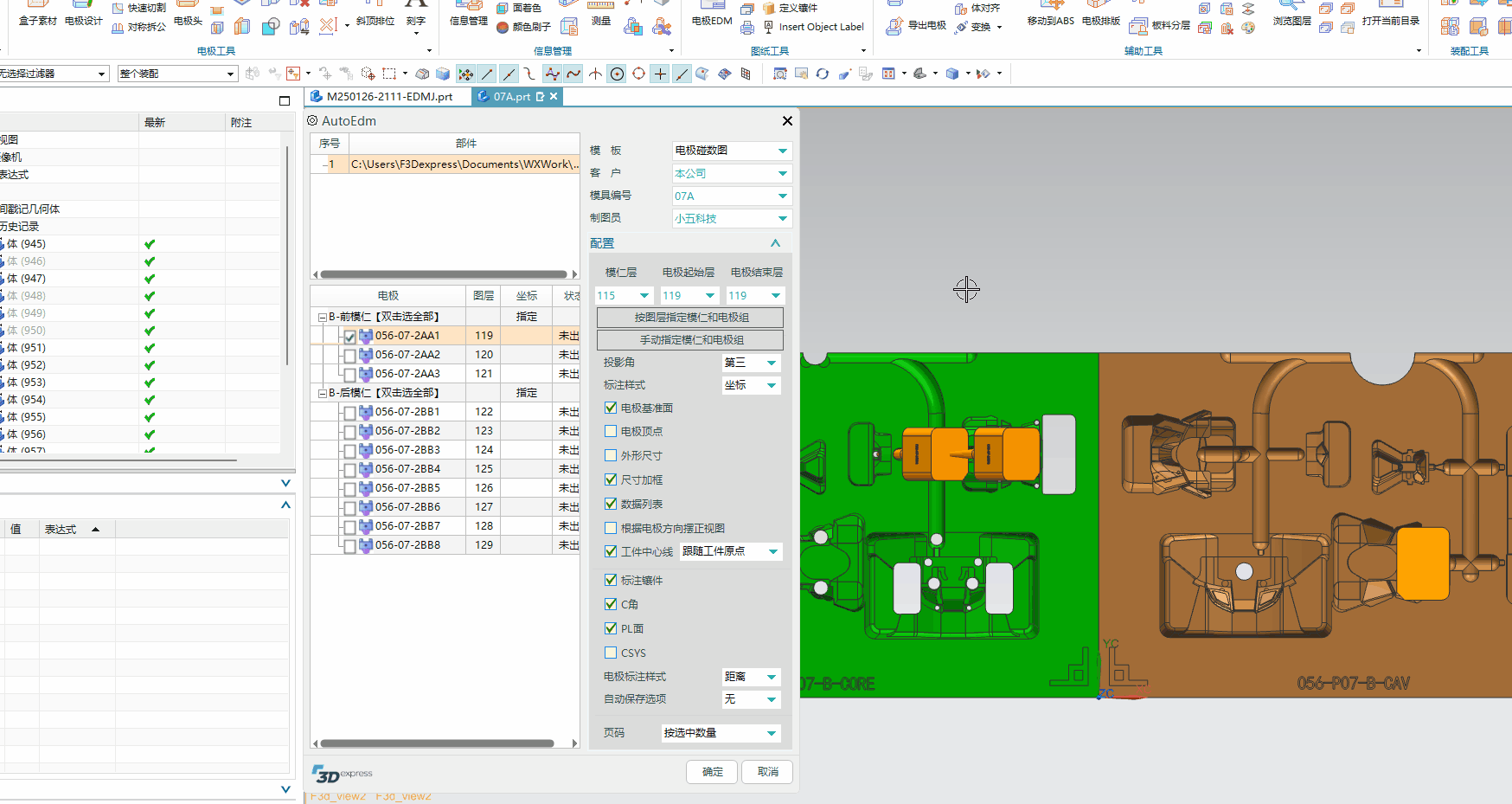
Task: Click the 变换 transform tool icon
Action: [961, 27]
